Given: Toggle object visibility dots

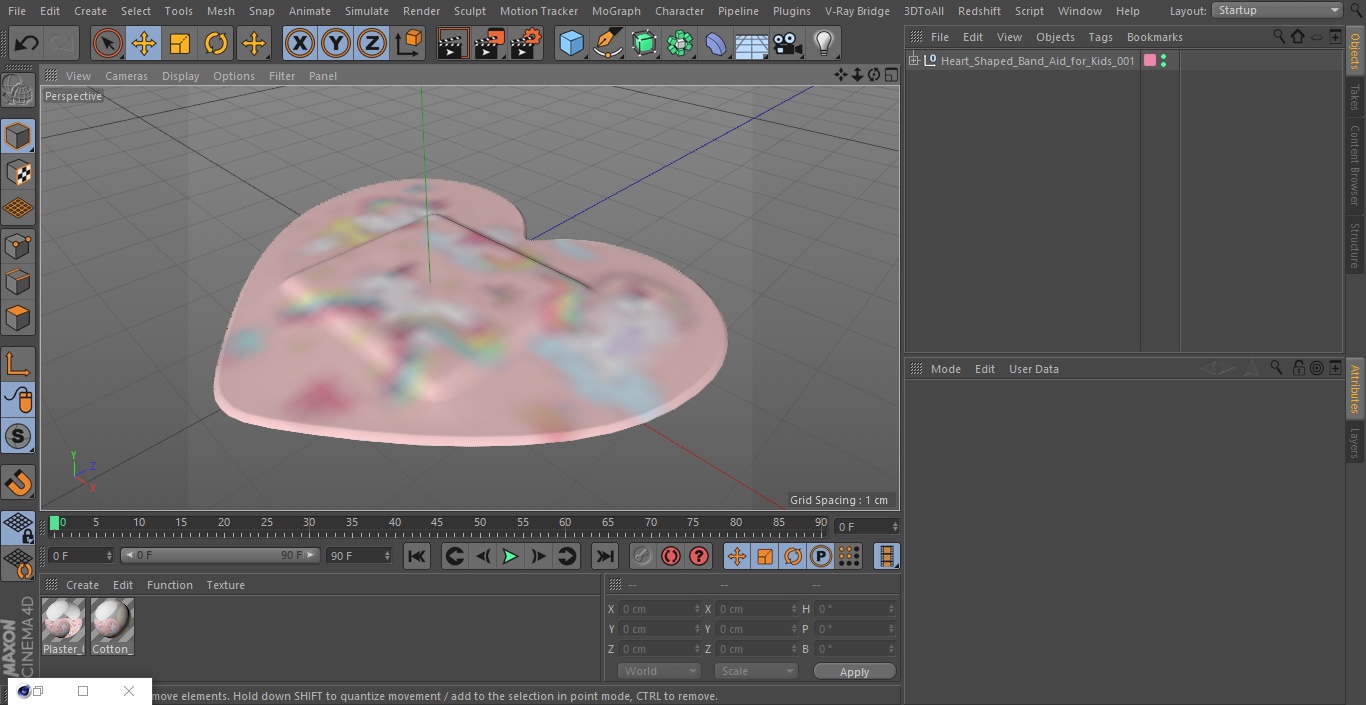Looking at the screenshot, I should point(1163,61).
